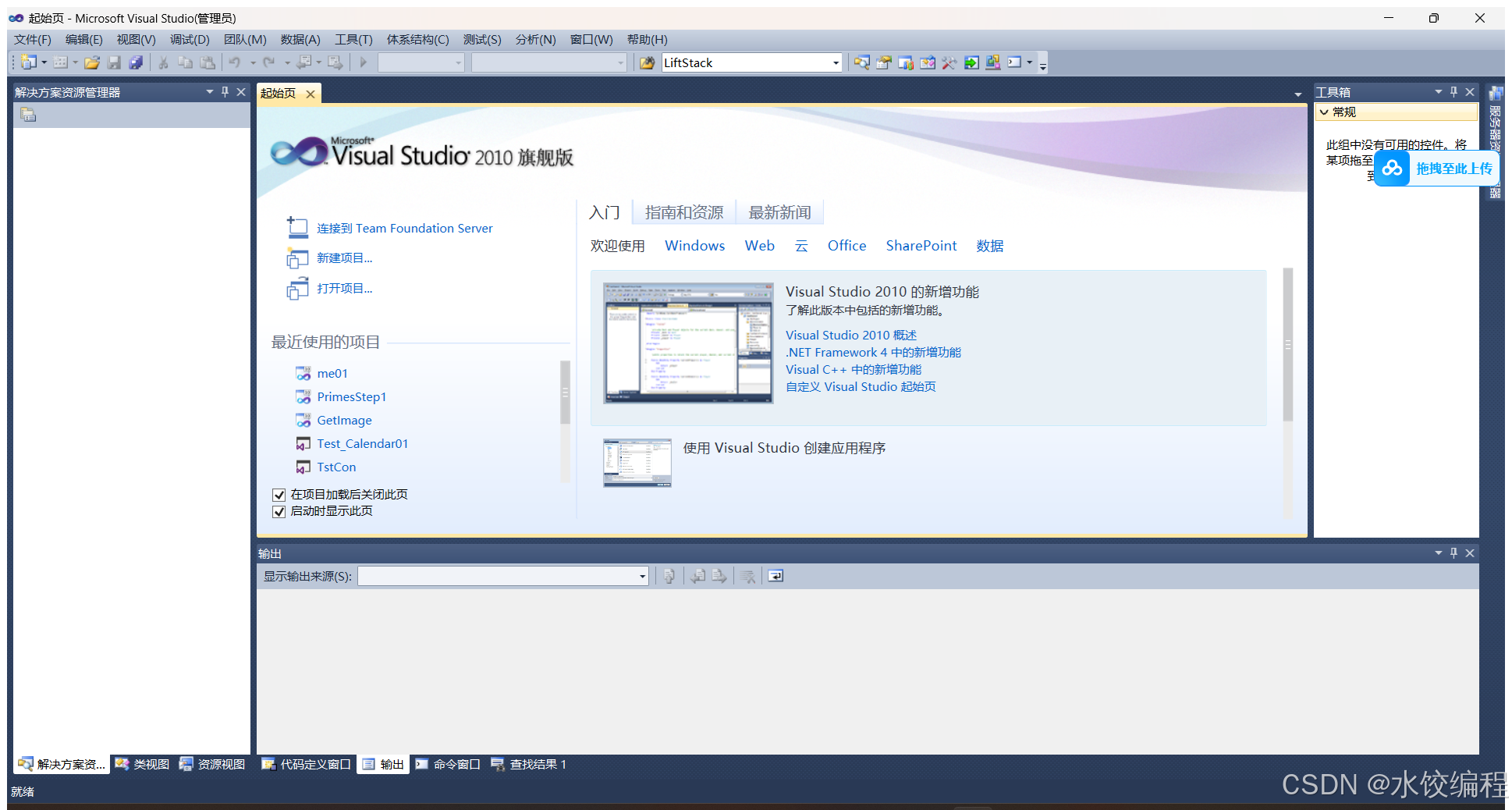Open Solution Explorer from the toolbar icon
Viewport: 1512px width, 810px height.
point(861,62)
